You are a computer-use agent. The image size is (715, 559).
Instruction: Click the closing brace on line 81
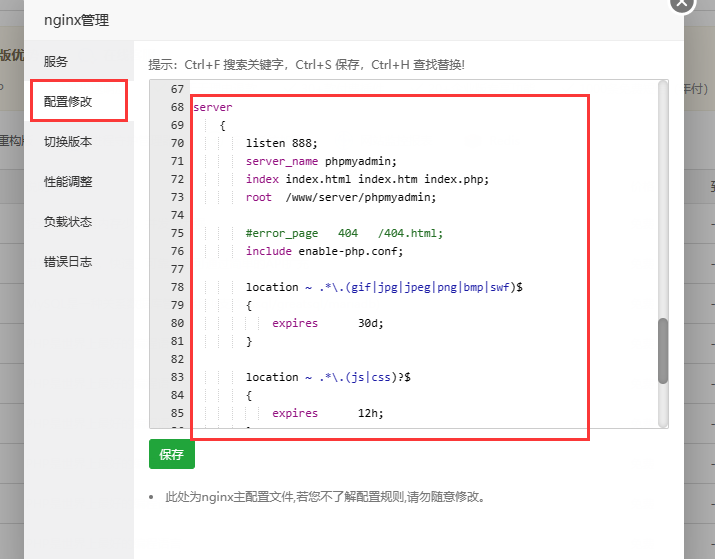coord(249,342)
